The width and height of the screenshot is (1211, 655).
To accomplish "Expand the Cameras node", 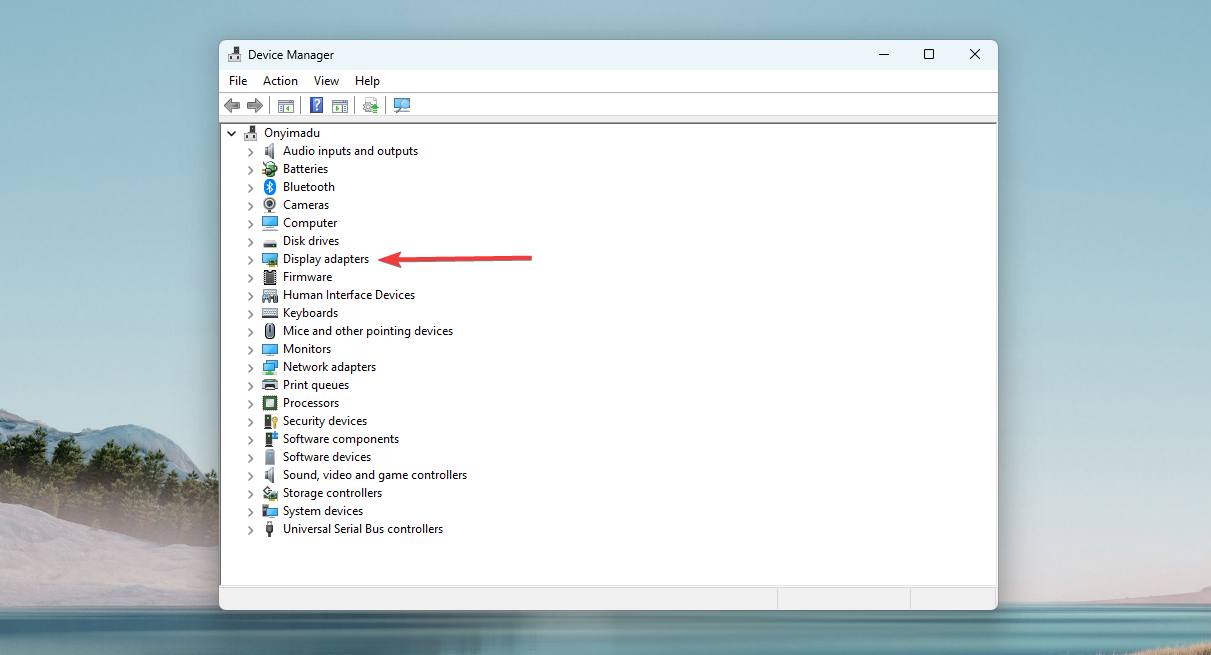I will click(250, 205).
